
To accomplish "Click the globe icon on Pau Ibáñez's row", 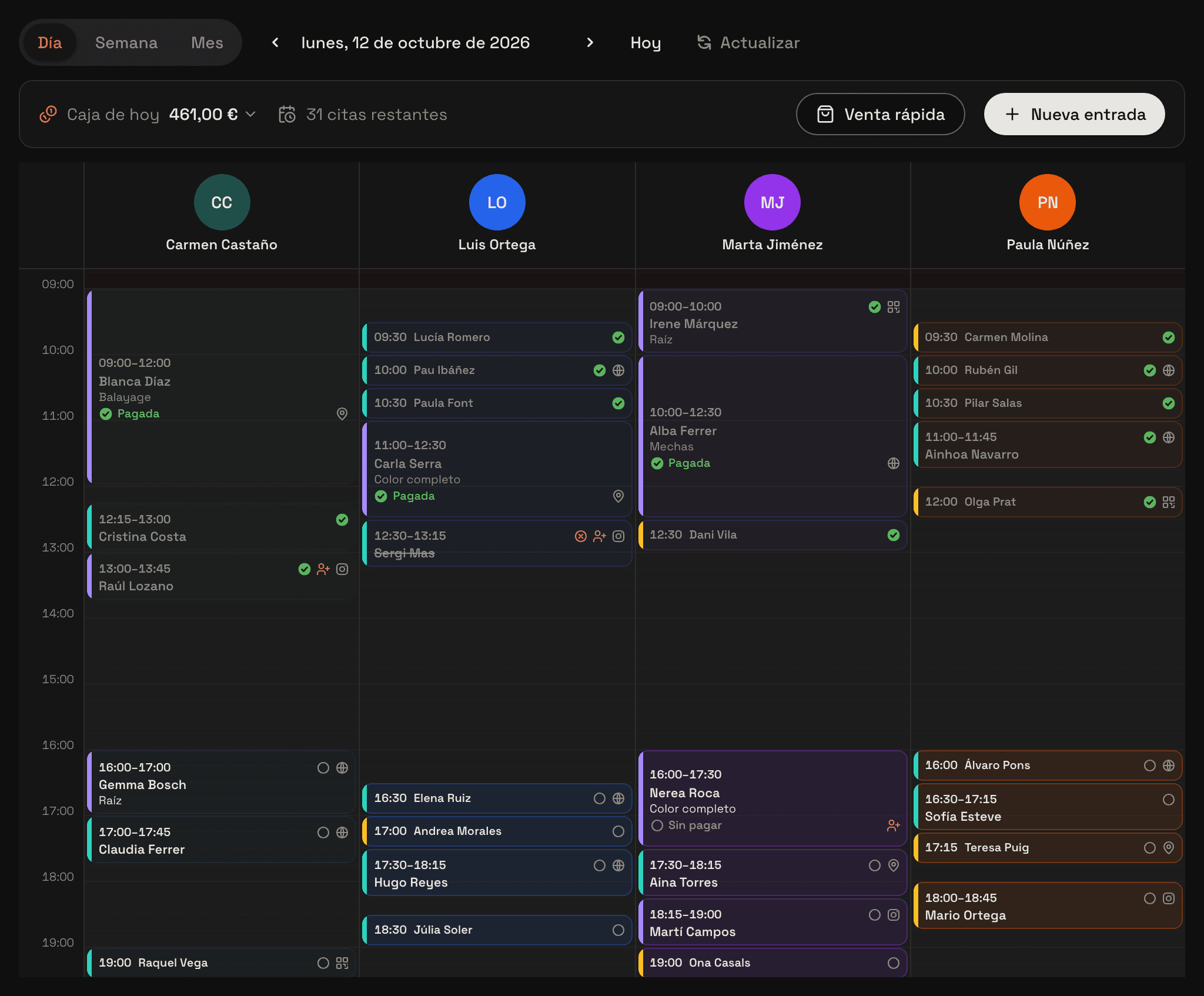I will coord(618,370).
